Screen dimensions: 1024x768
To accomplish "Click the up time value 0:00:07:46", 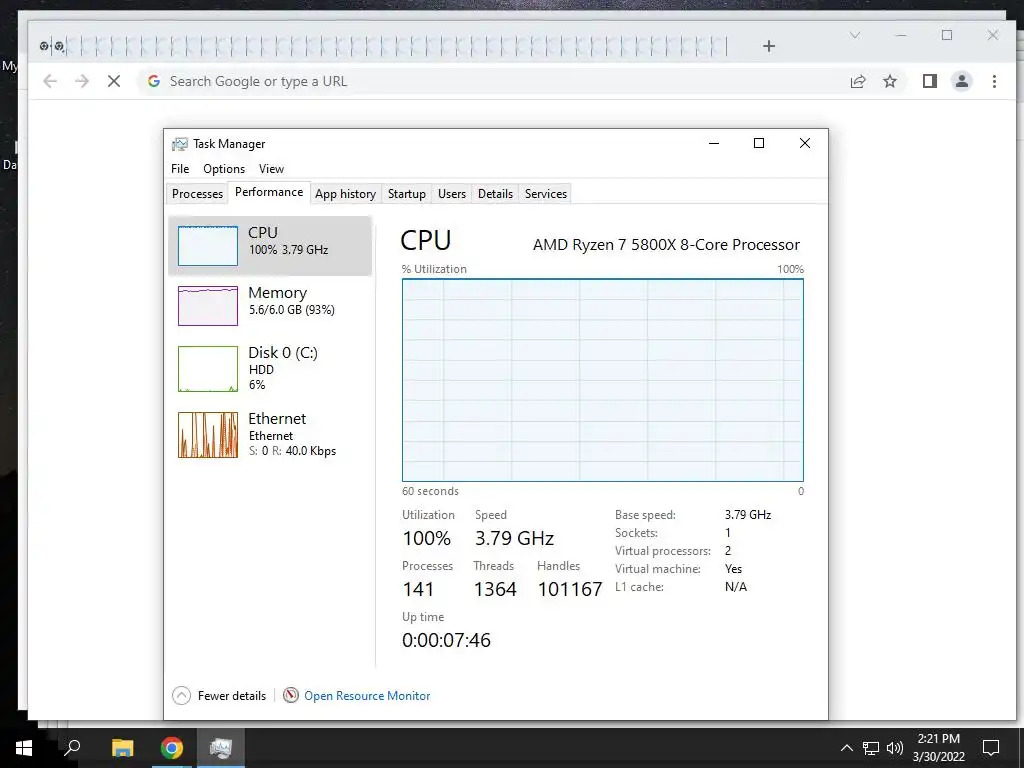I will point(446,640).
